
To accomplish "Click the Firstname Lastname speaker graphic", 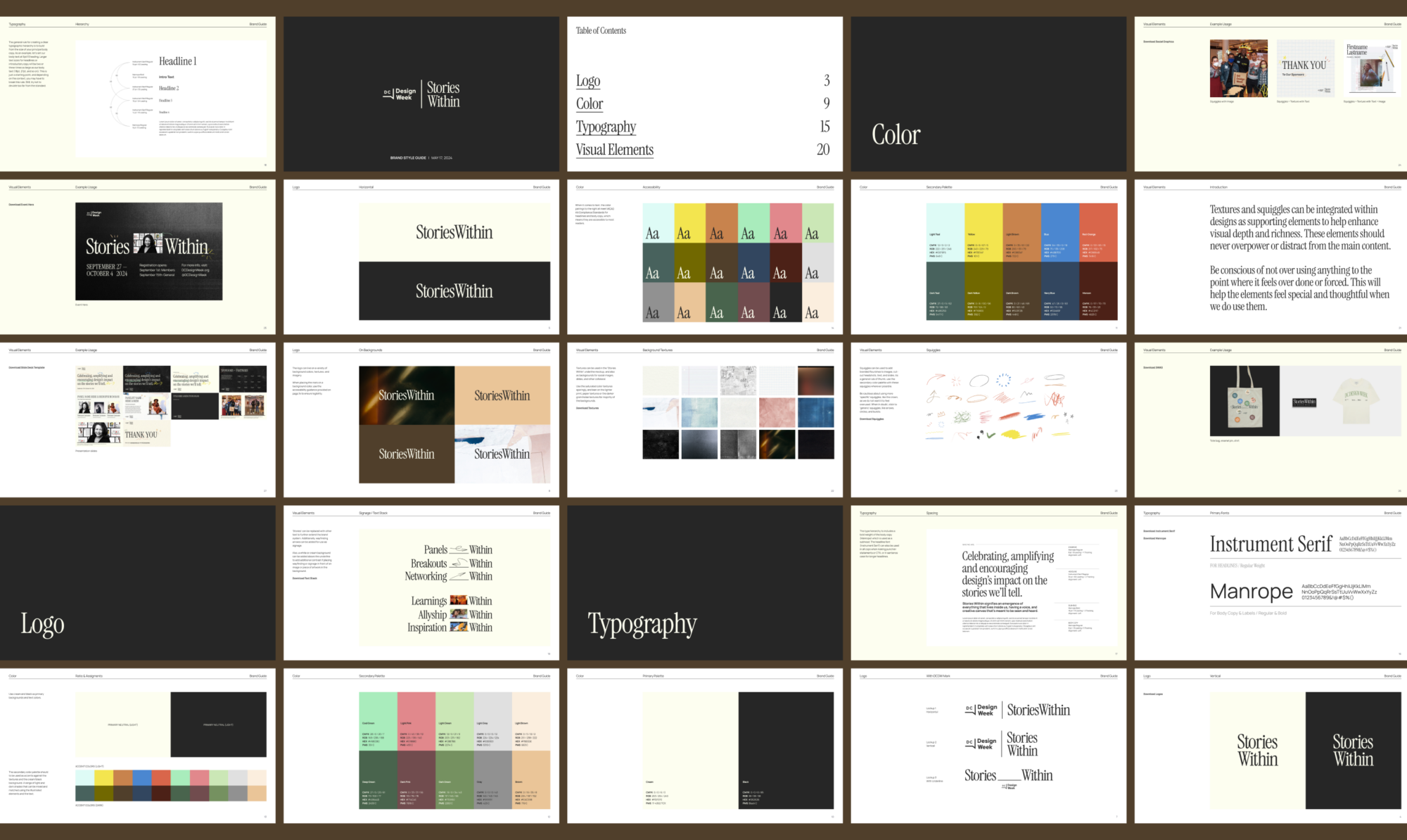I will point(1372,68).
